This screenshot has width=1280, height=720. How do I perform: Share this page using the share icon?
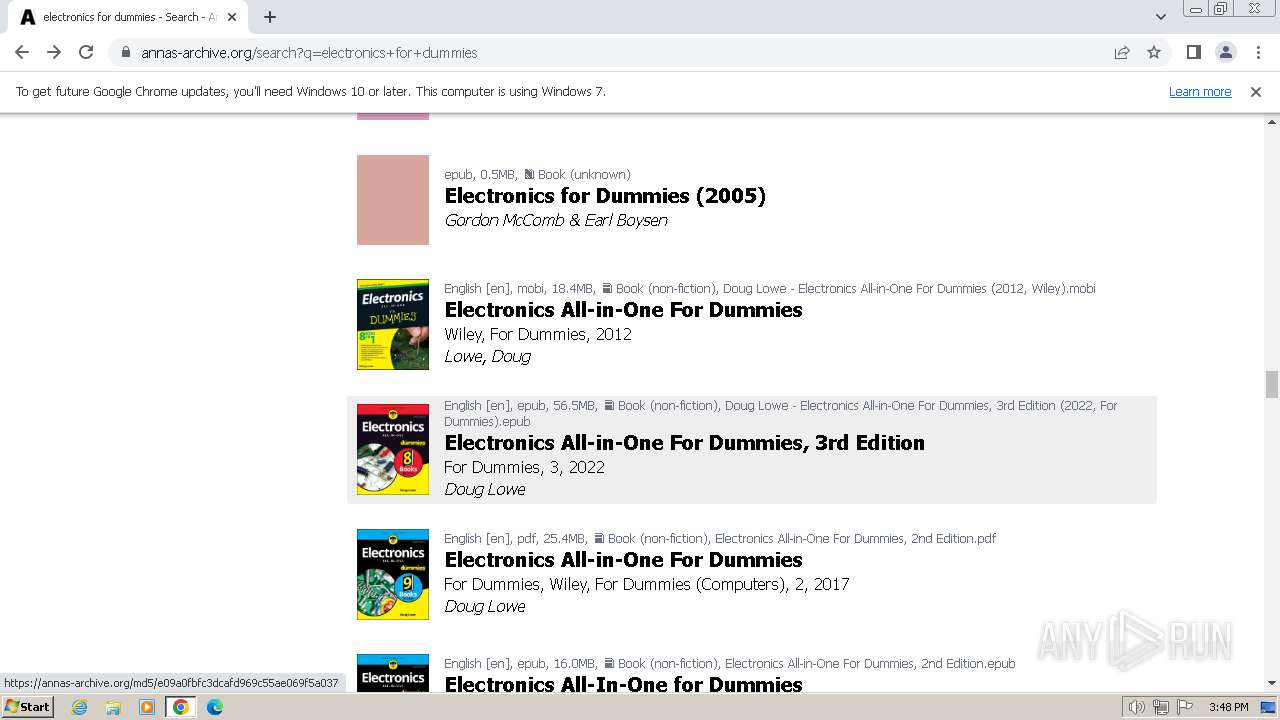(x=1122, y=52)
